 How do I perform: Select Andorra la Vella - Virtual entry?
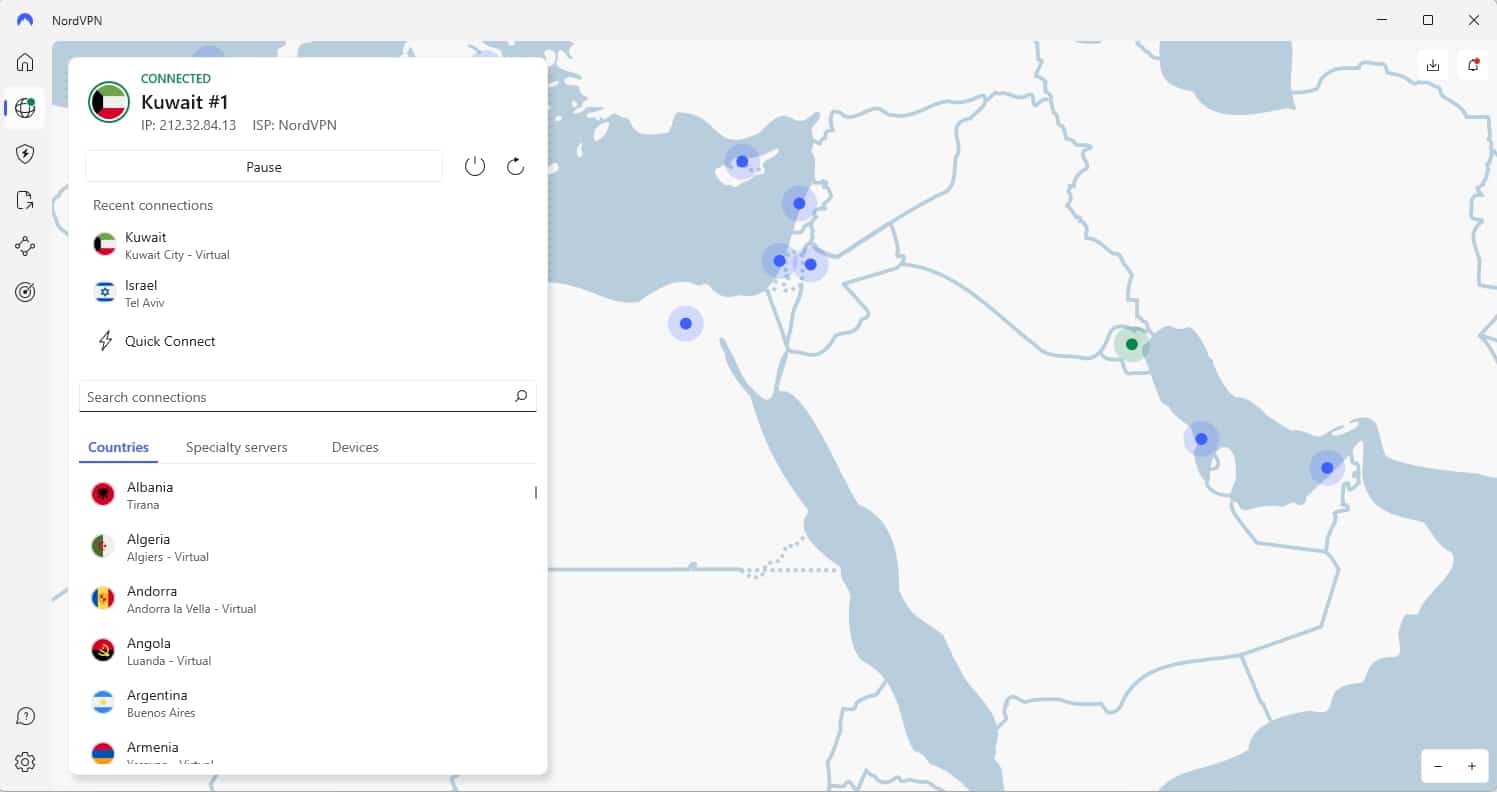point(306,599)
